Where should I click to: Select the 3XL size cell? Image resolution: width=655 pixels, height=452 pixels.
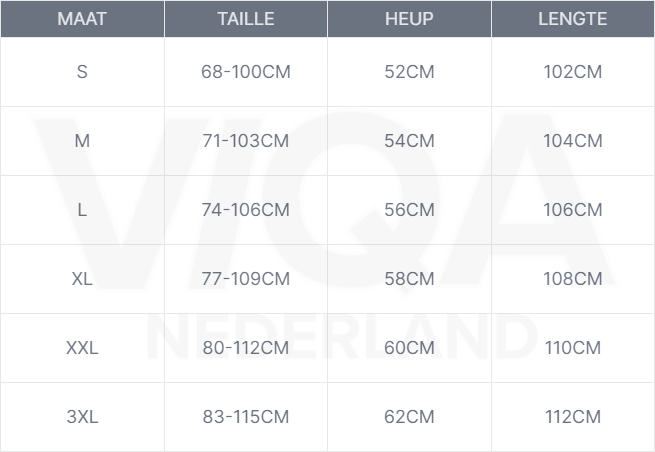pos(82,417)
